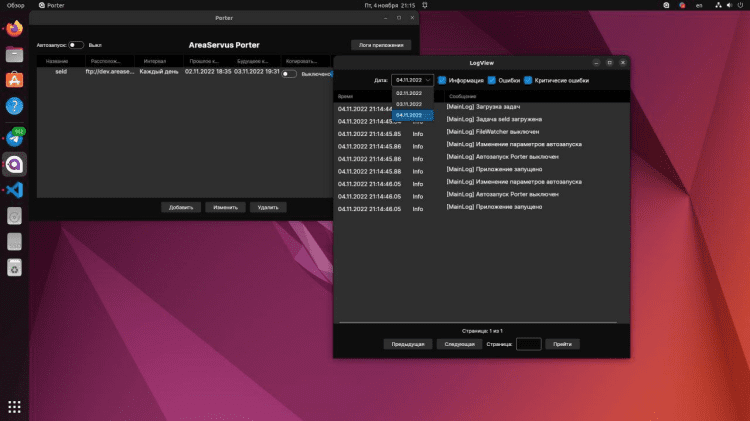Open the SSD drive icon in the dock

14,242
